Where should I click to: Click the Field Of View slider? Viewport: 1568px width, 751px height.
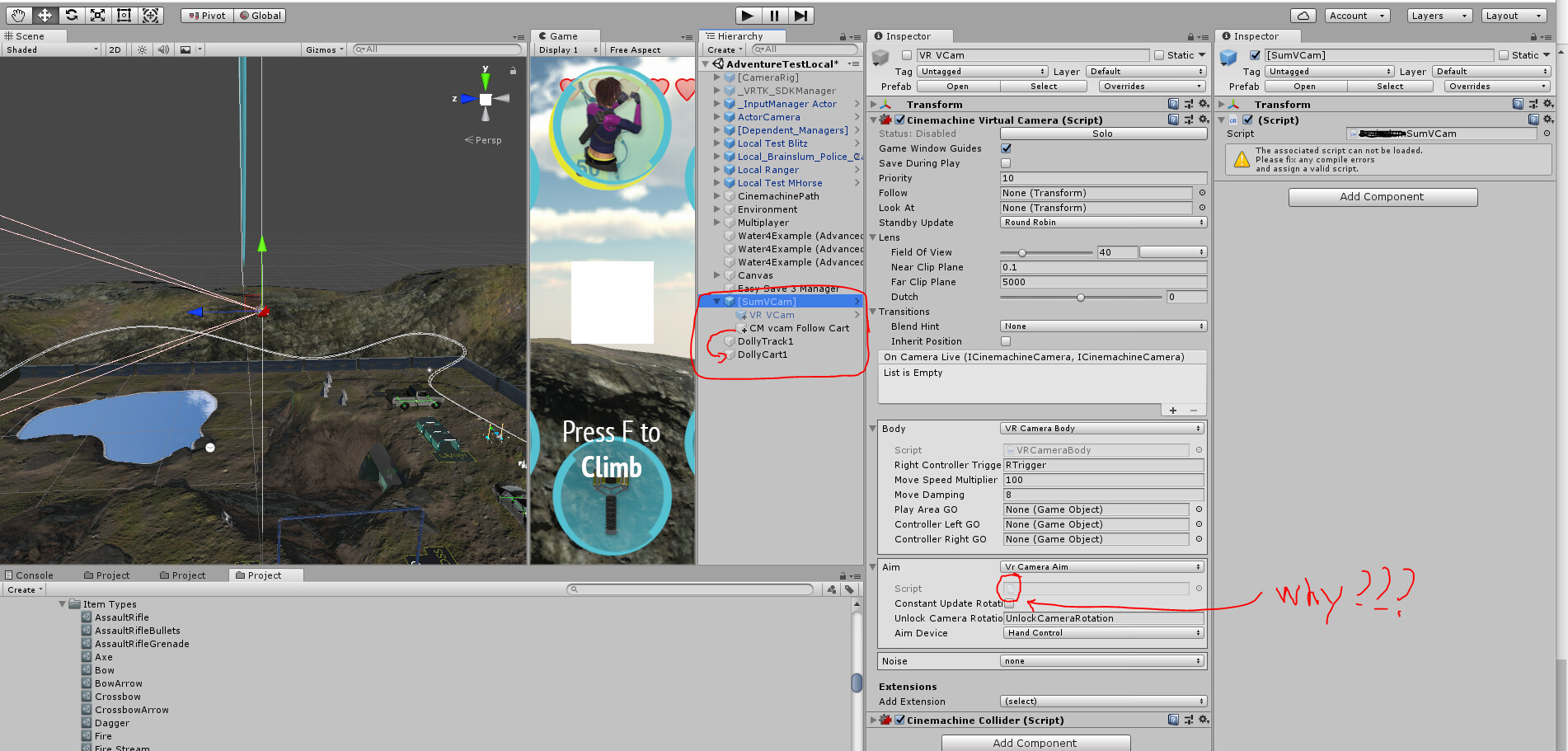1022,252
